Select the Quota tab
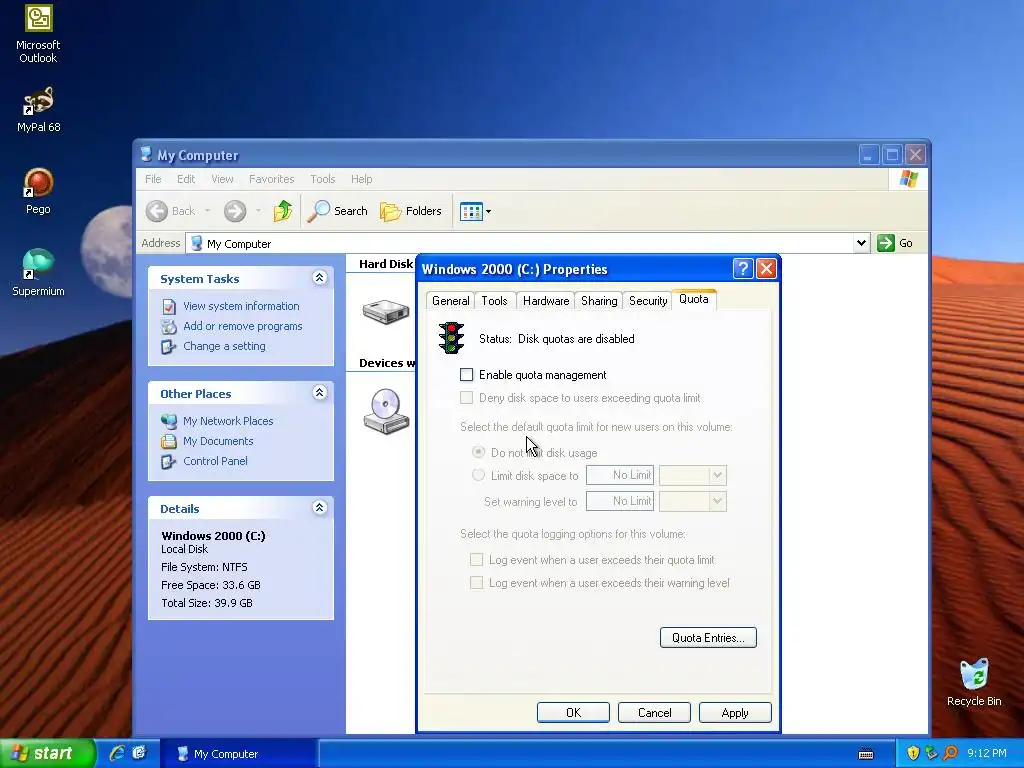The height and width of the screenshot is (768, 1024). 694,299
